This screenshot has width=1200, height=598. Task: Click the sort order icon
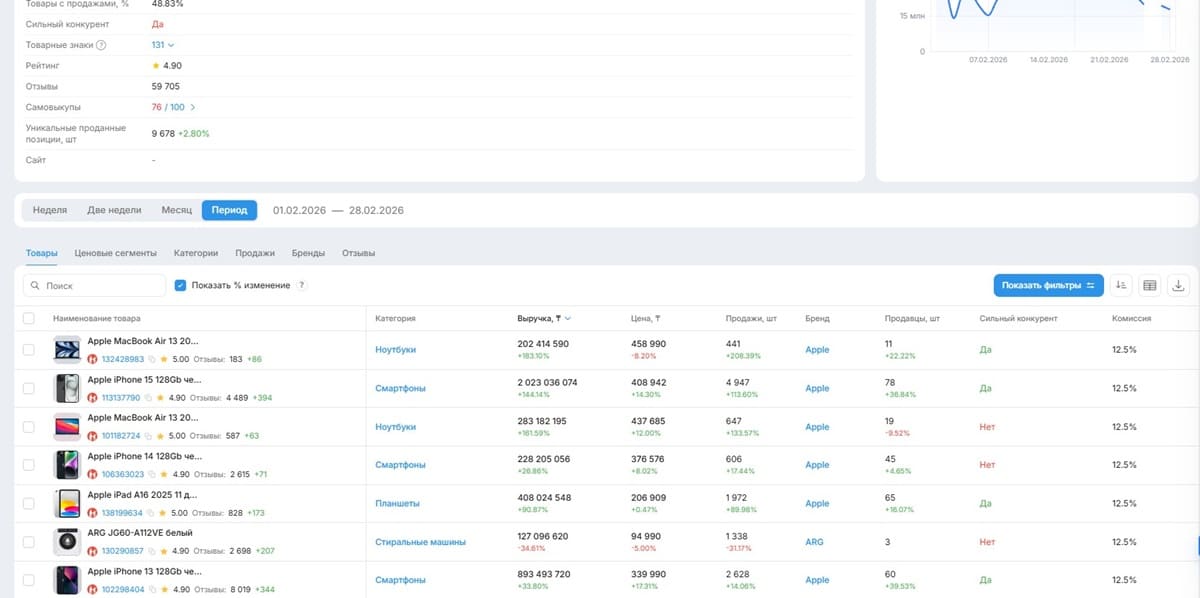[x=1121, y=285]
